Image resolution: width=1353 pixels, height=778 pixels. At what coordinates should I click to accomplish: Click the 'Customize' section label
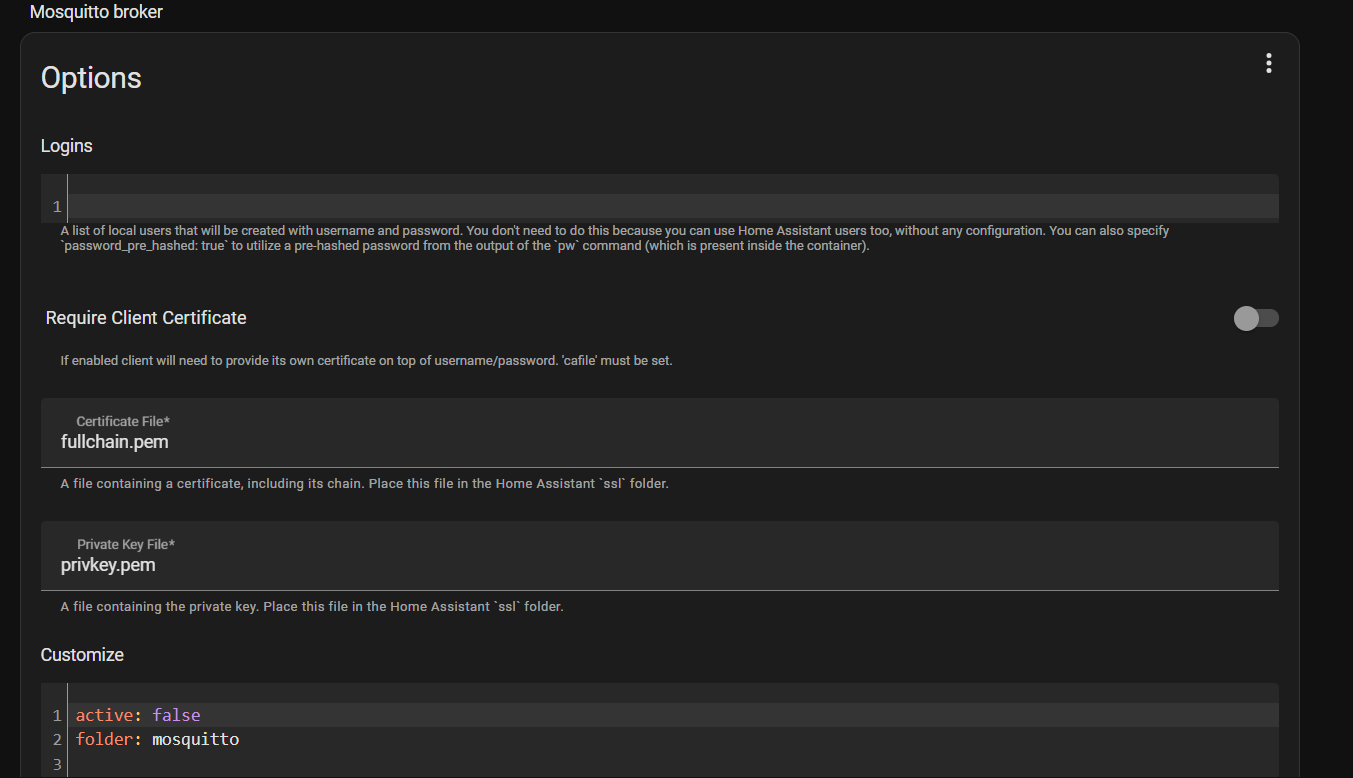point(82,655)
